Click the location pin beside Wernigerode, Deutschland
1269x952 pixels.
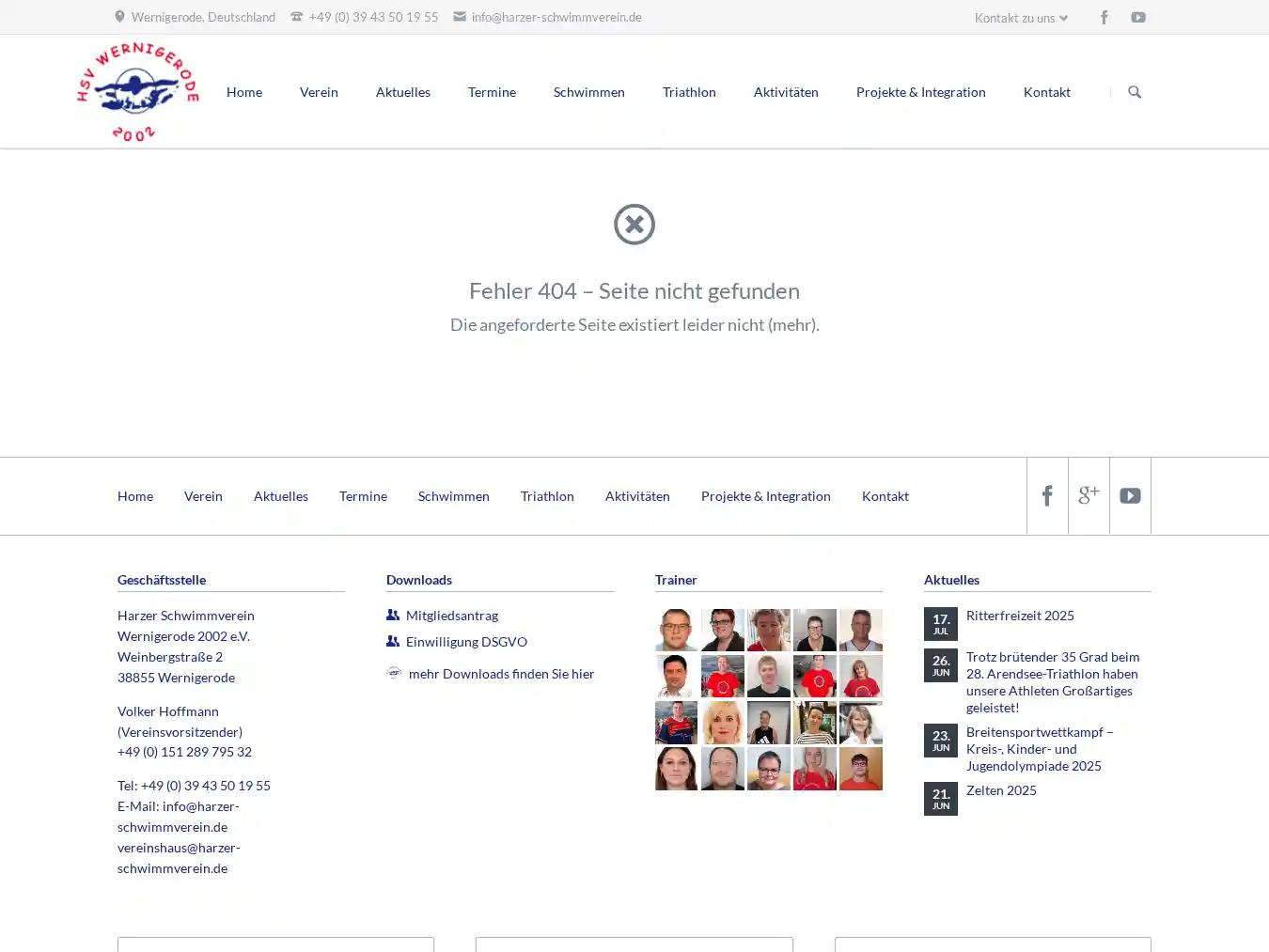pyautogui.click(x=118, y=16)
